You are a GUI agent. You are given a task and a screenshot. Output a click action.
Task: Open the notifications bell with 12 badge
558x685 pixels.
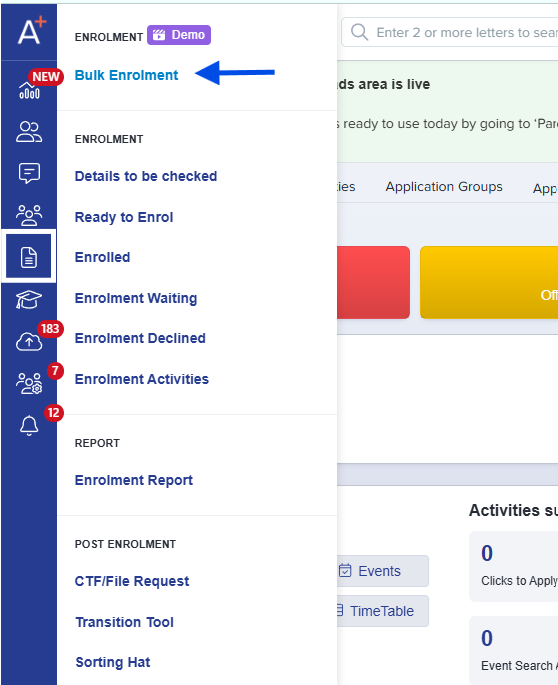click(29, 425)
